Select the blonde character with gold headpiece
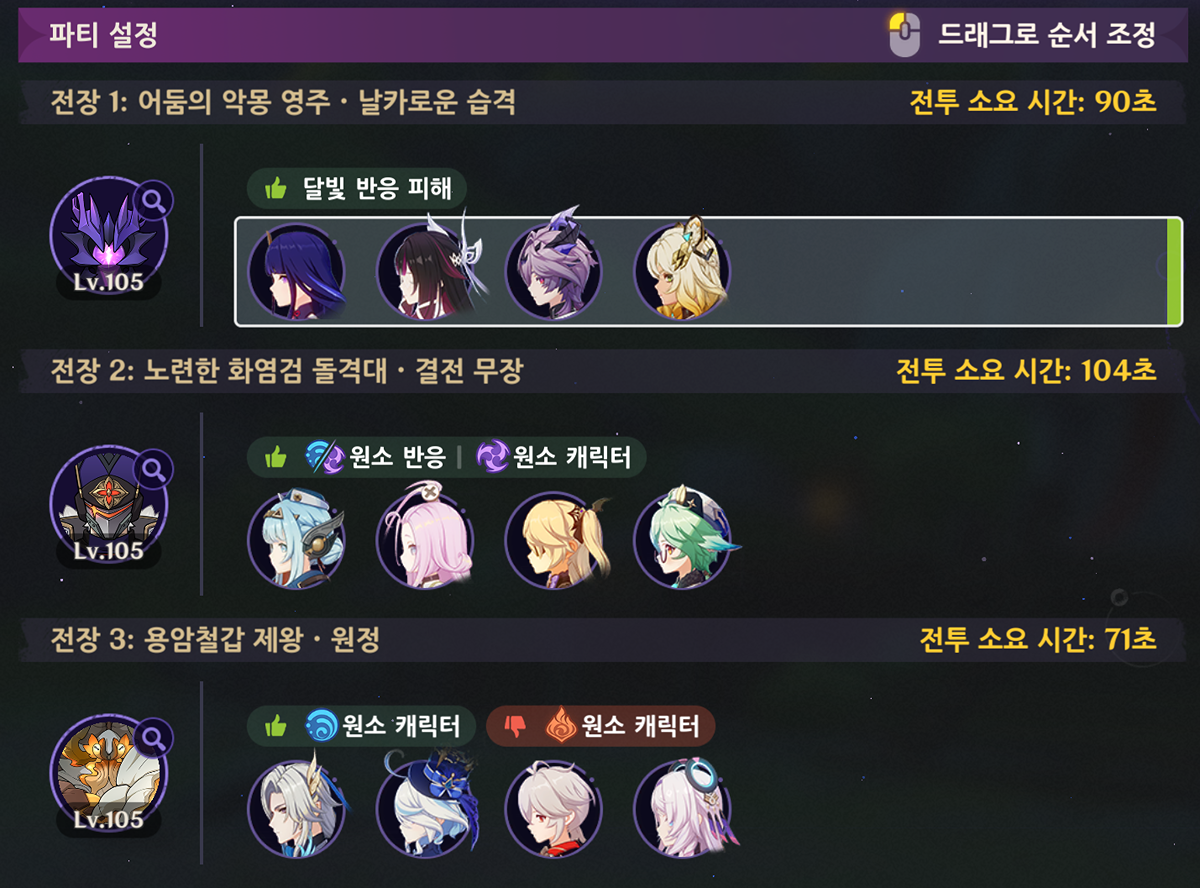Image resolution: width=1200 pixels, height=888 pixels. pos(682,269)
